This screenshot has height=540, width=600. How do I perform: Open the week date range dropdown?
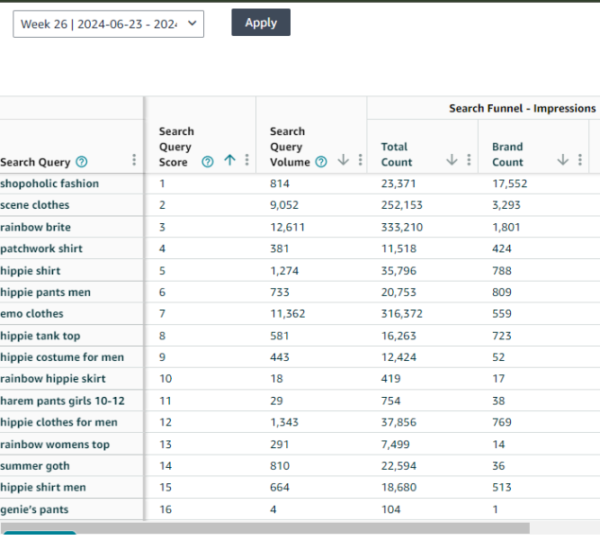click(108, 23)
